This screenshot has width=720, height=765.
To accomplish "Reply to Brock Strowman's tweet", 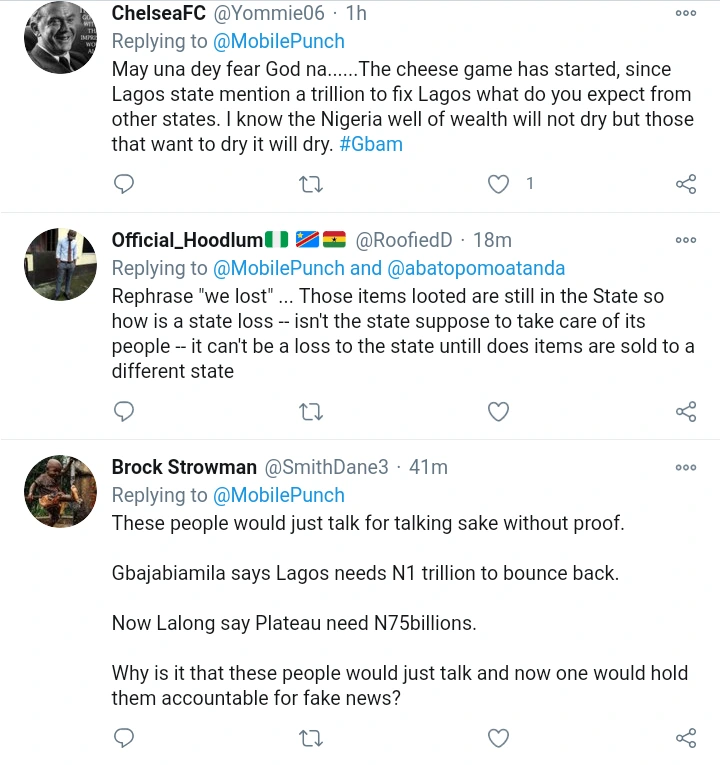I will [124, 738].
